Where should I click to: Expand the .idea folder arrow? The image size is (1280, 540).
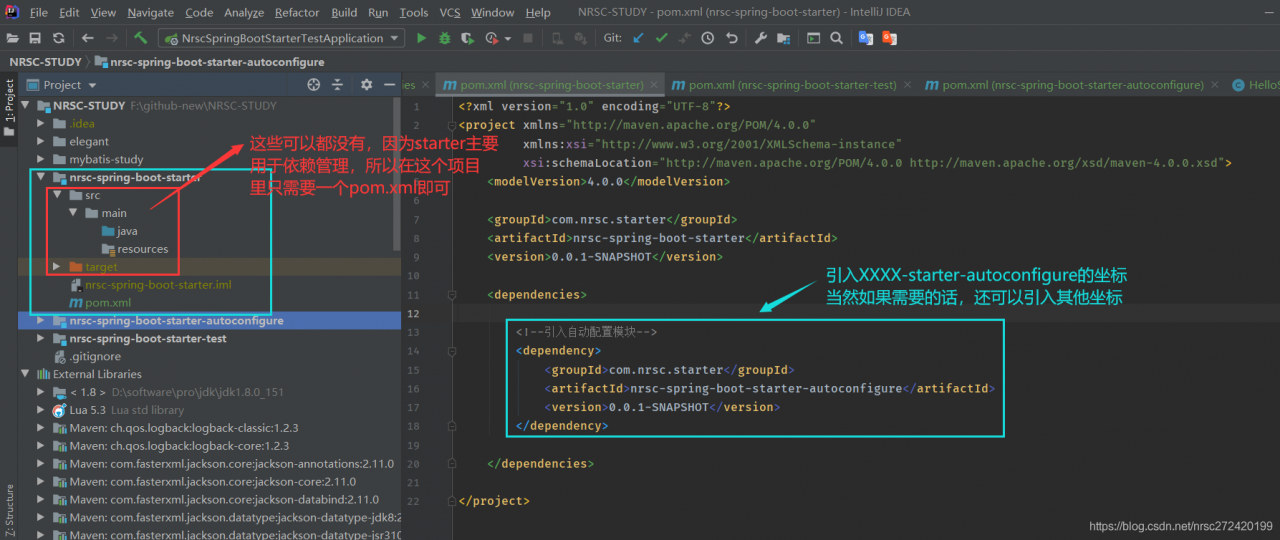[42, 123]
